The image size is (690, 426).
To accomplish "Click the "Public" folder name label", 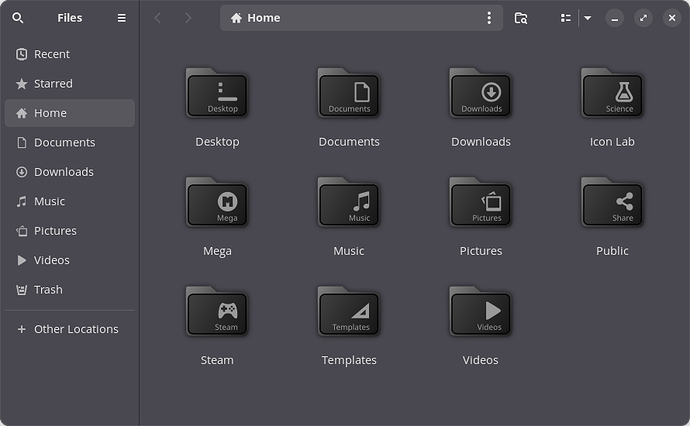I will (x=612, y=251).
